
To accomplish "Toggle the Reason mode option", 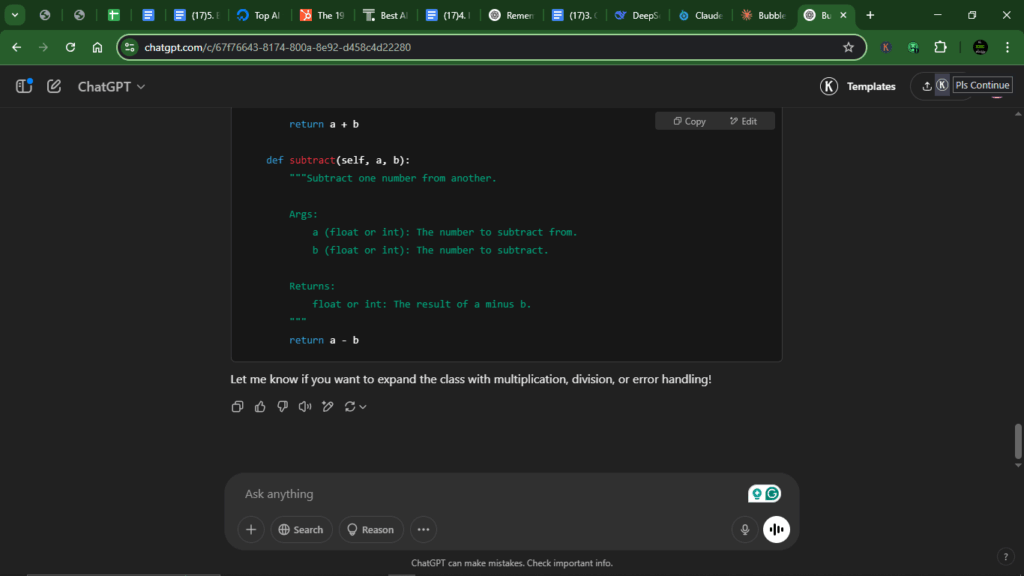I will click(x=371, y=529).
